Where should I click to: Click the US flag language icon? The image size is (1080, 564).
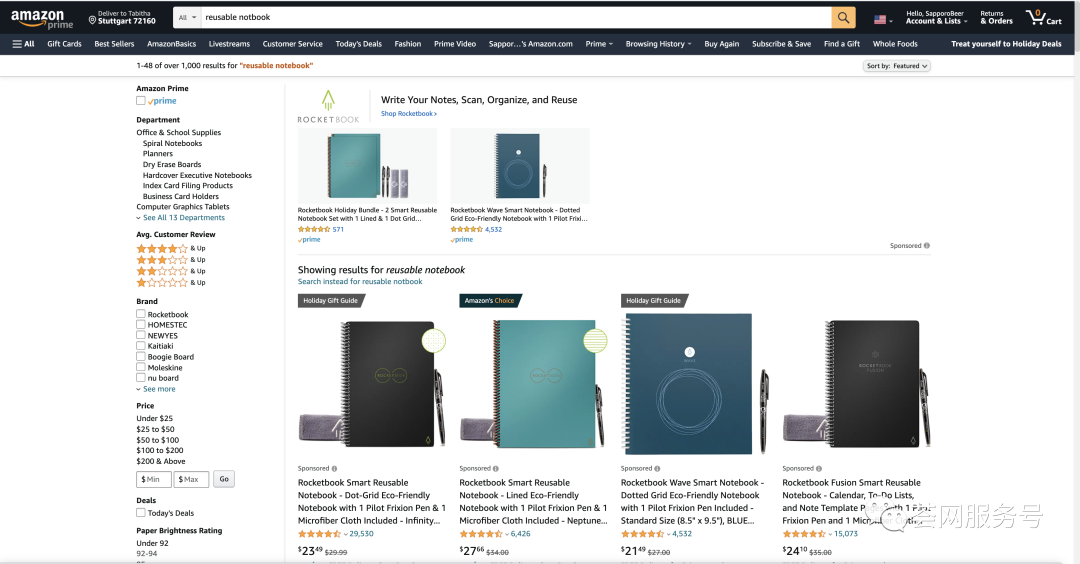[880, 19]
